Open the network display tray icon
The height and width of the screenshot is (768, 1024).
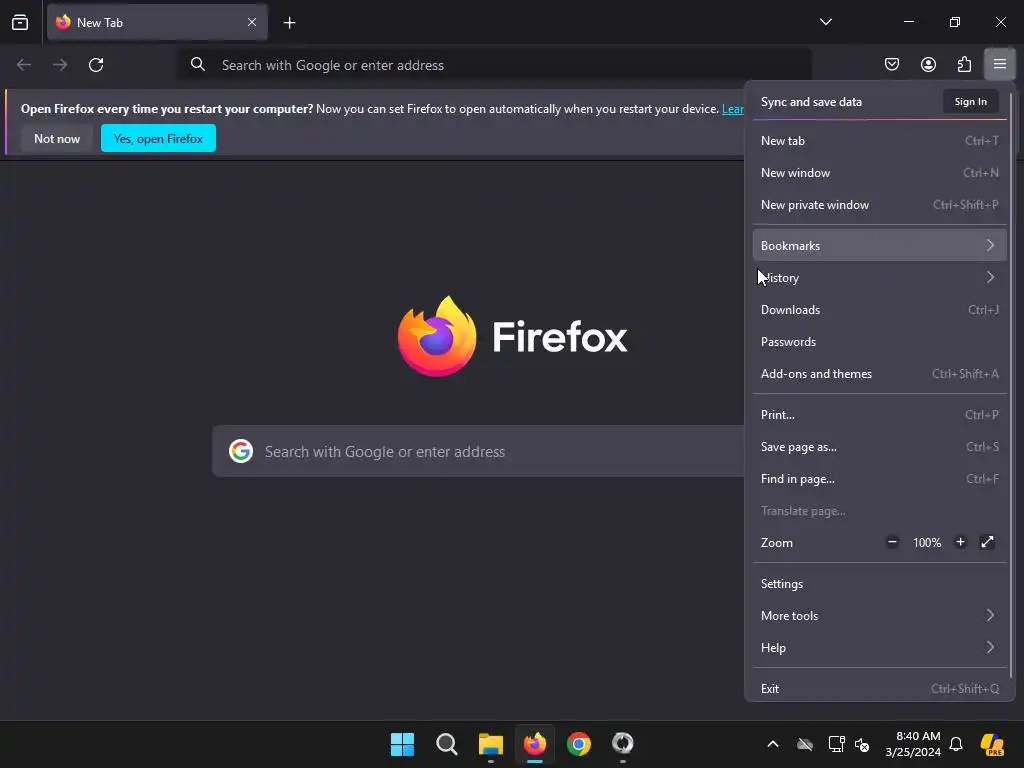tap(836, 744)
